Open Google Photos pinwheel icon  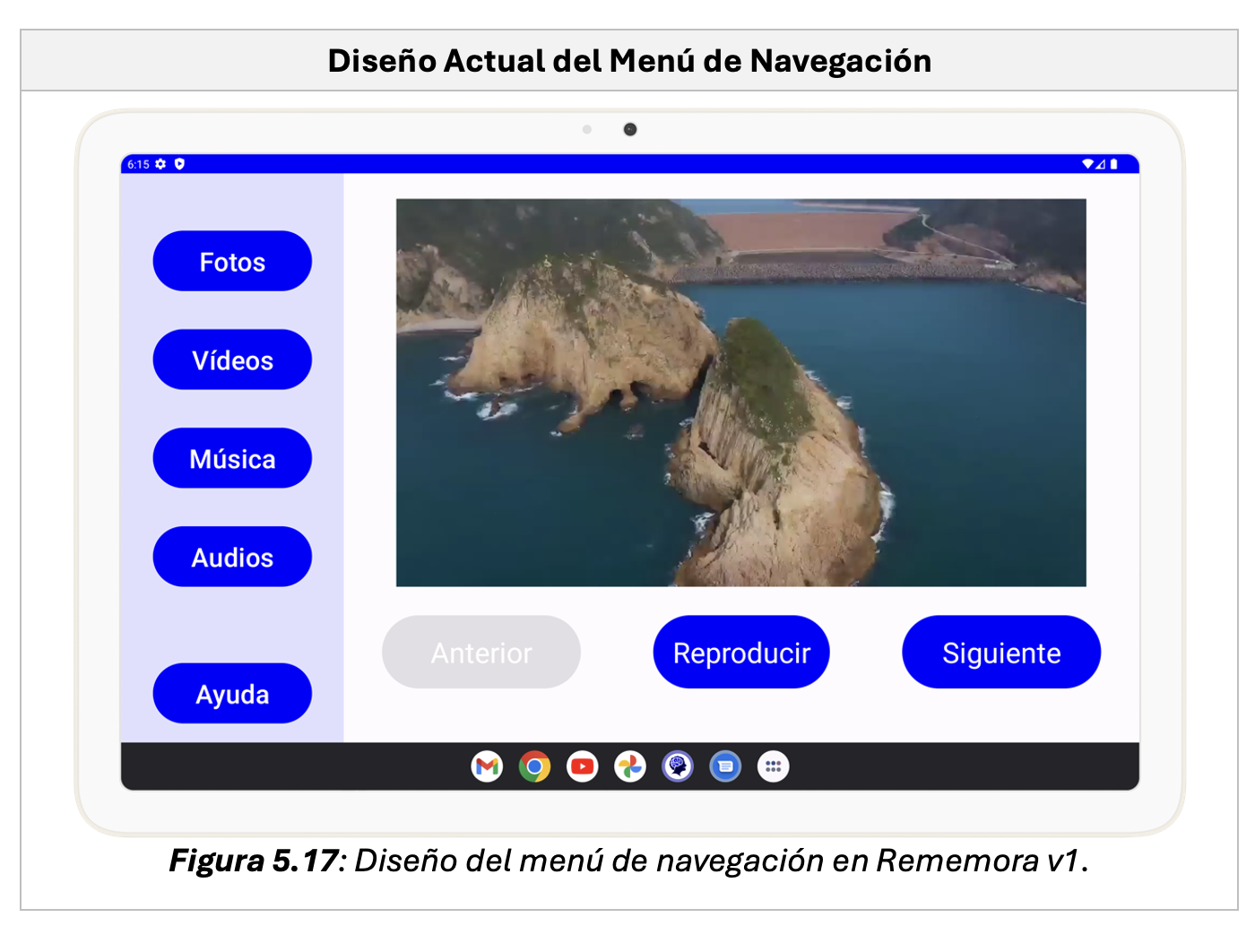[x=630, y=766]
